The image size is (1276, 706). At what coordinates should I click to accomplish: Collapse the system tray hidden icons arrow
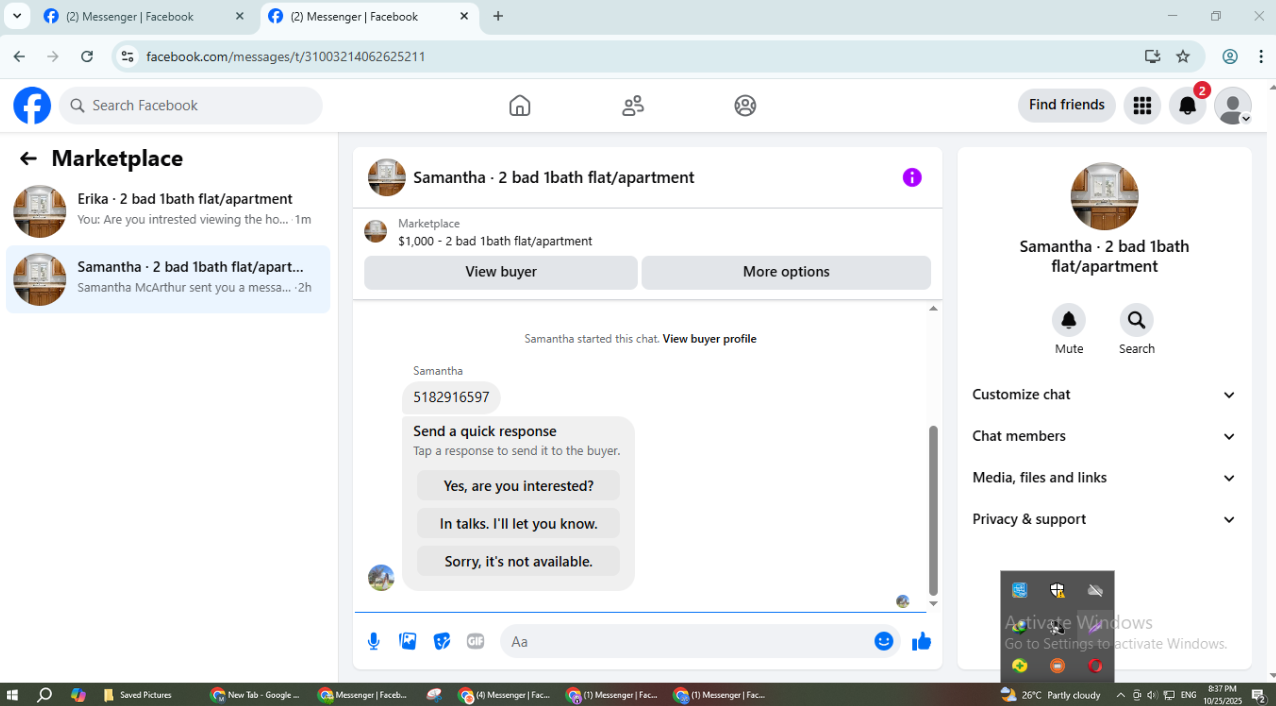[x=1120, y=695]
